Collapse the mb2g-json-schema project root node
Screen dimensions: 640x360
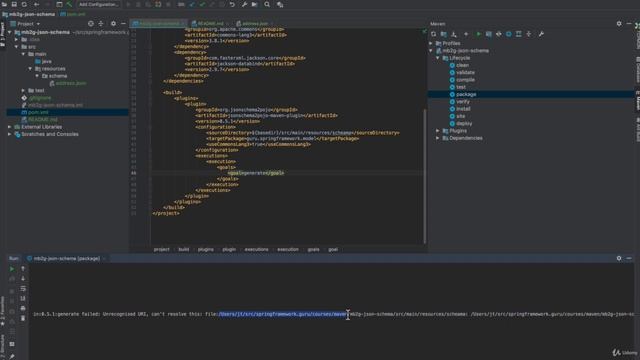point(10,32)
